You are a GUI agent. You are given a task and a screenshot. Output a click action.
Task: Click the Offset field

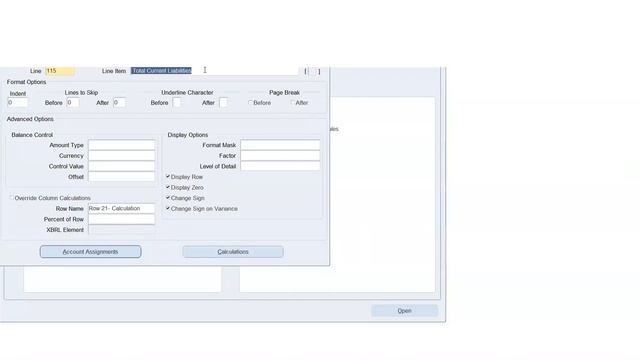122,177
